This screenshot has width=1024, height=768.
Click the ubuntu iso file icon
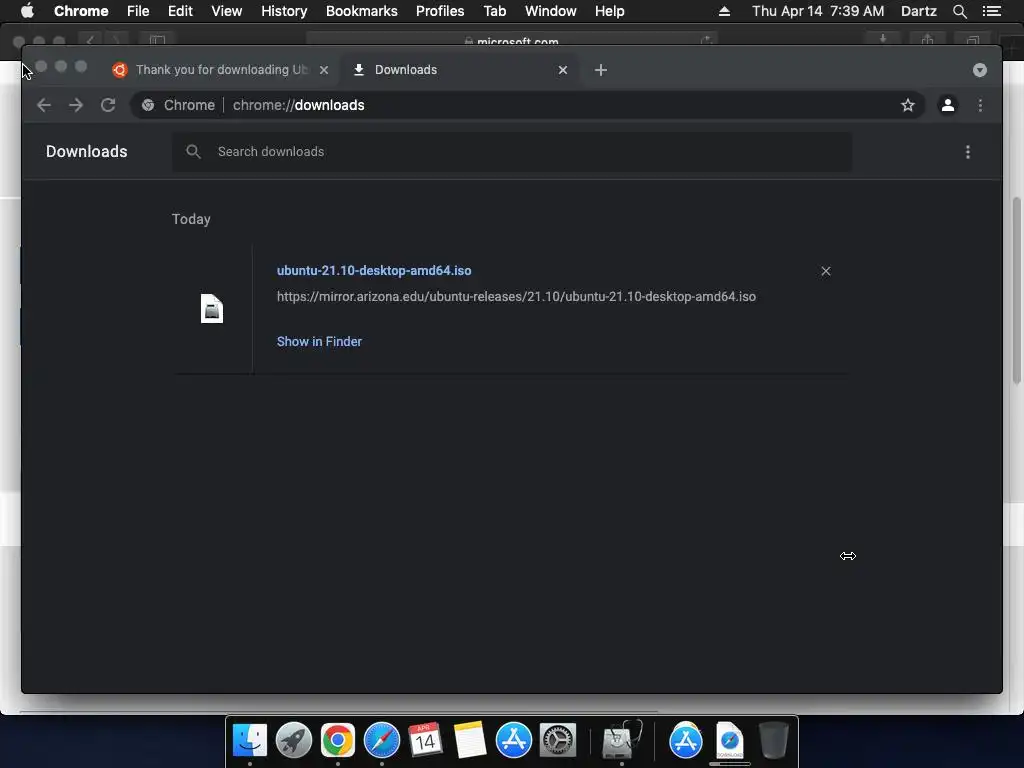coord(212,309)
